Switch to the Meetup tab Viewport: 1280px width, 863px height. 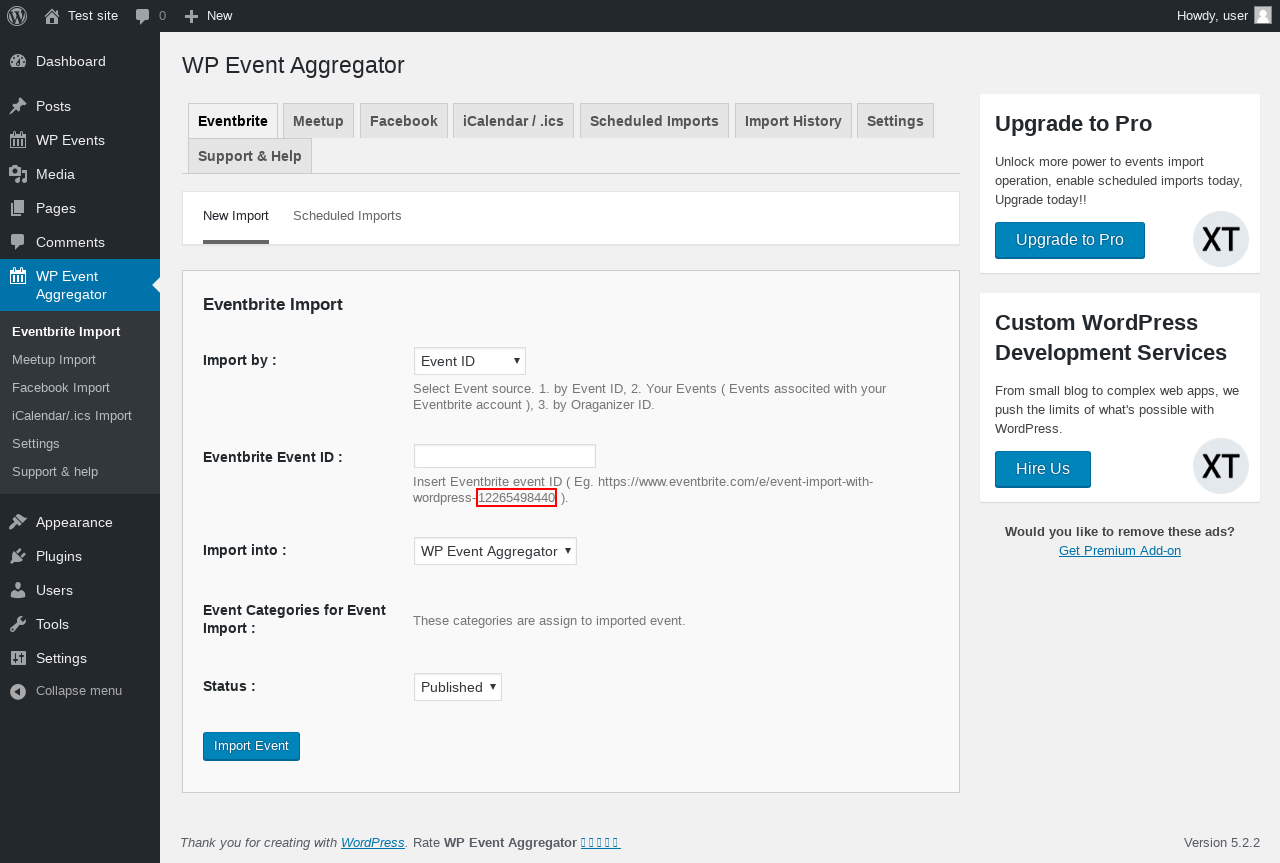(318, 121)
